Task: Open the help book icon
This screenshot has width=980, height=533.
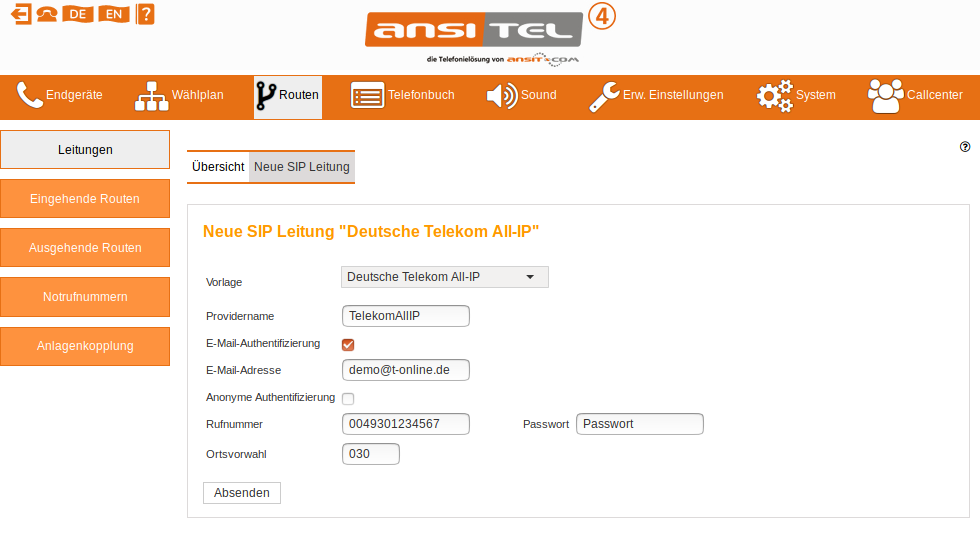Action: (145, 14)
